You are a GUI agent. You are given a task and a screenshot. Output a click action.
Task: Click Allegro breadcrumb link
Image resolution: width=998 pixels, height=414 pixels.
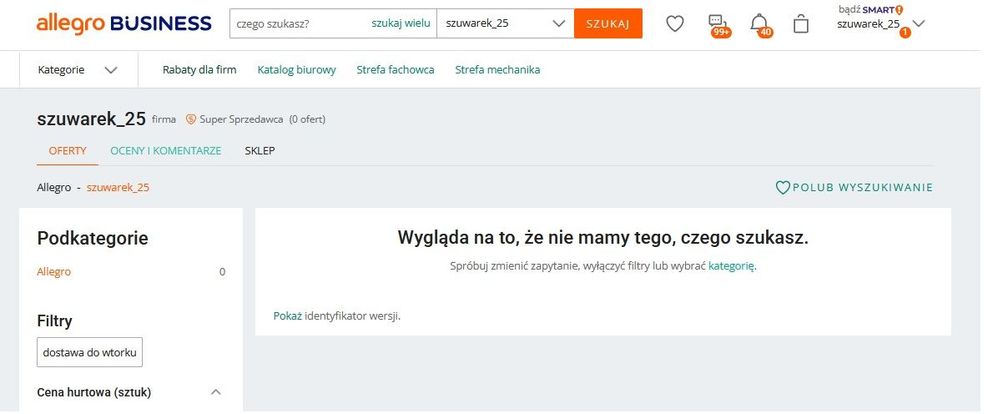[x=54, y=188]
